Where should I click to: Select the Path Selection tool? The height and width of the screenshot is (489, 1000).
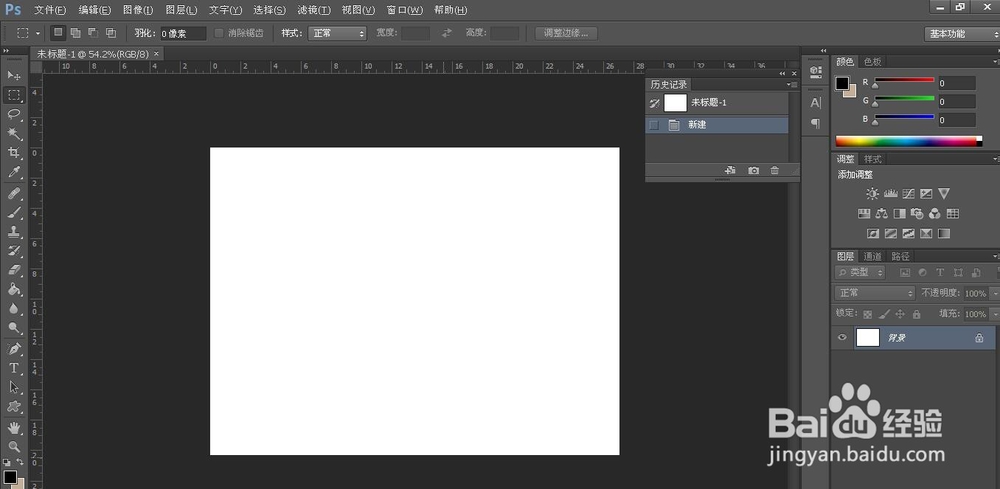coord(13,387)
